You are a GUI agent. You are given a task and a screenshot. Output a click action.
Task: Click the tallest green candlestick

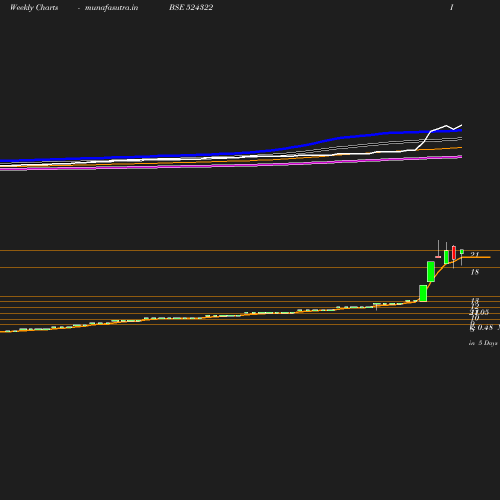tap(431, 271)
